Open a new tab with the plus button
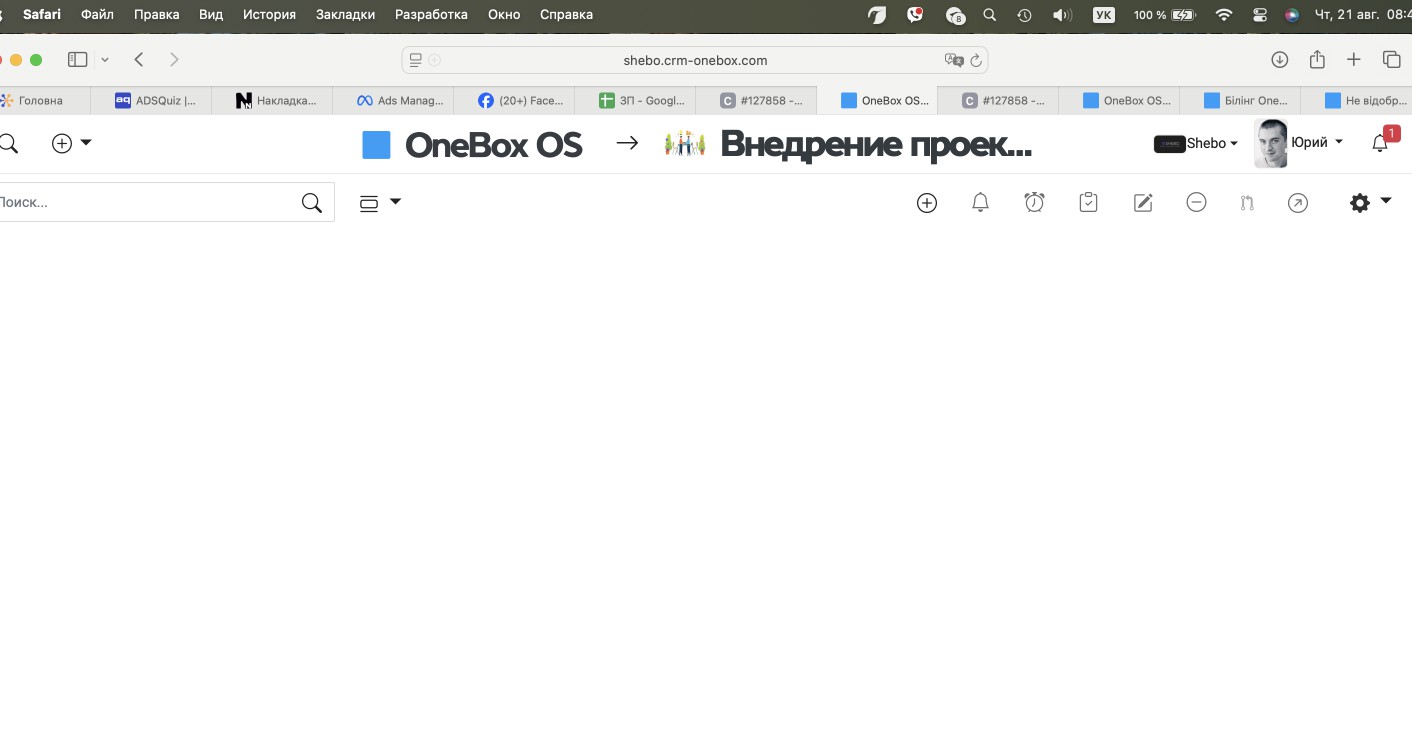This screenshot has width=1412, height=748. 1354,60
